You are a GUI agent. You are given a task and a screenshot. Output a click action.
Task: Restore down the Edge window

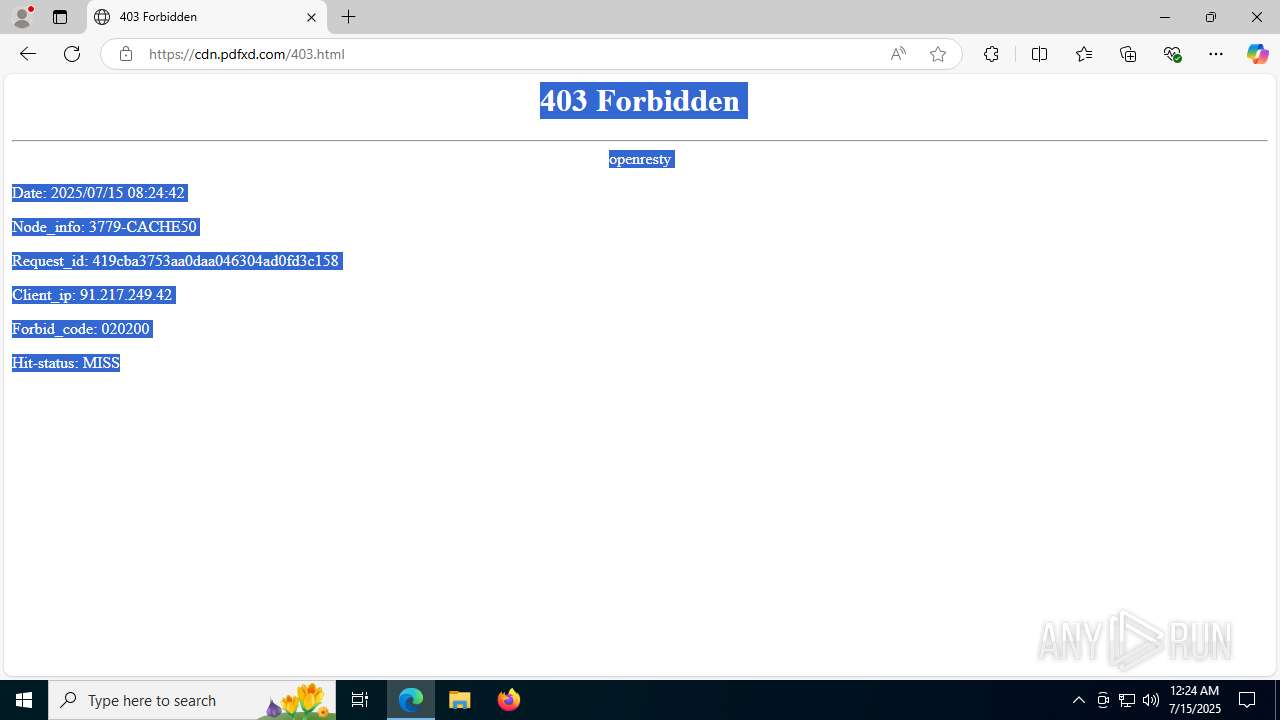click(x=1211, y=17)
